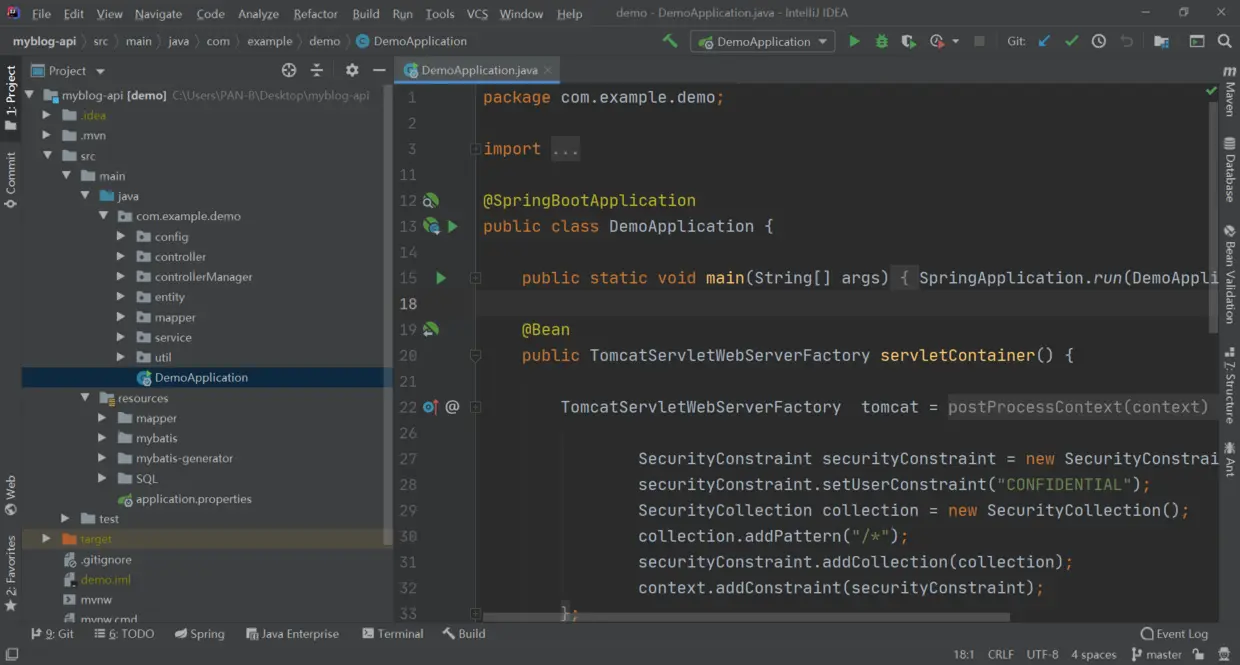The width and height of the screenshot is (1240, 665).
Task: Start debugging with the bug icon
Action: pos(881,41)
